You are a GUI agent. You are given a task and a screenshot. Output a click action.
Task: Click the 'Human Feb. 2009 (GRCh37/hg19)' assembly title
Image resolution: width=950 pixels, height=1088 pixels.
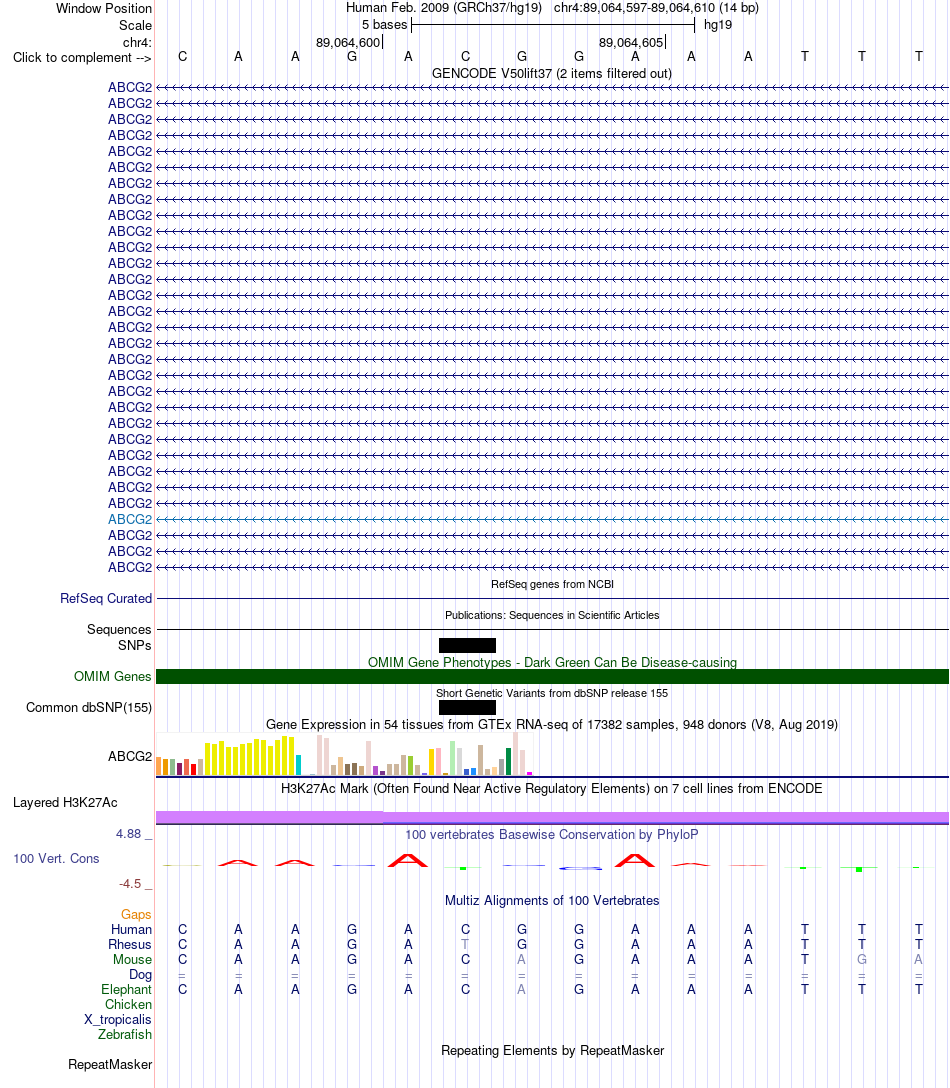[443, 8]
